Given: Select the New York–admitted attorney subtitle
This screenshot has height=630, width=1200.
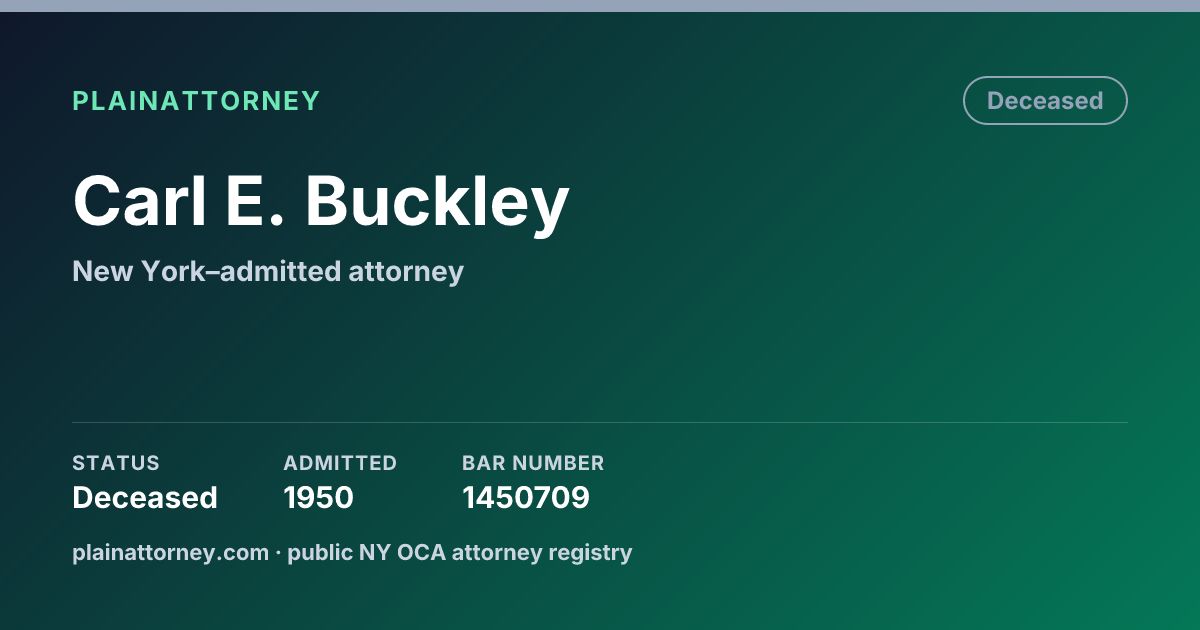Looking at the screenshot, I should tap(268, 271).
